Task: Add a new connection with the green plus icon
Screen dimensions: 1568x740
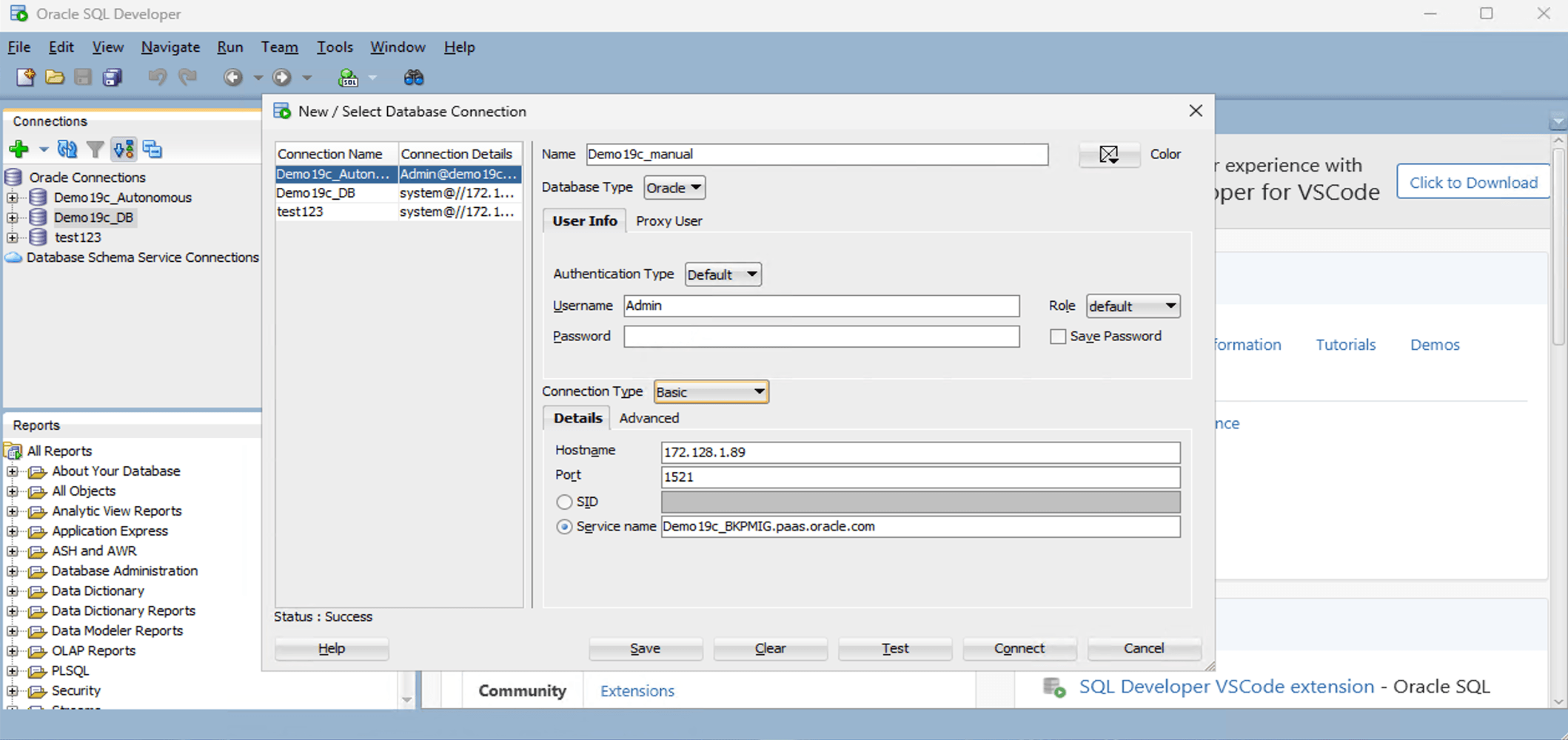Action: (x=18, y=149)
